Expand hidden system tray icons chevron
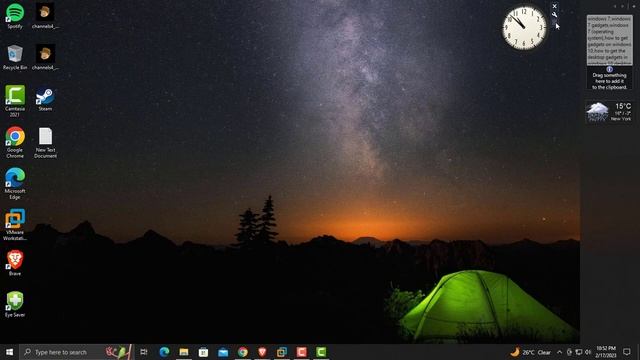The width and height of the screenshot is (640, 360). pyautogui.click(x=560, y=352)
